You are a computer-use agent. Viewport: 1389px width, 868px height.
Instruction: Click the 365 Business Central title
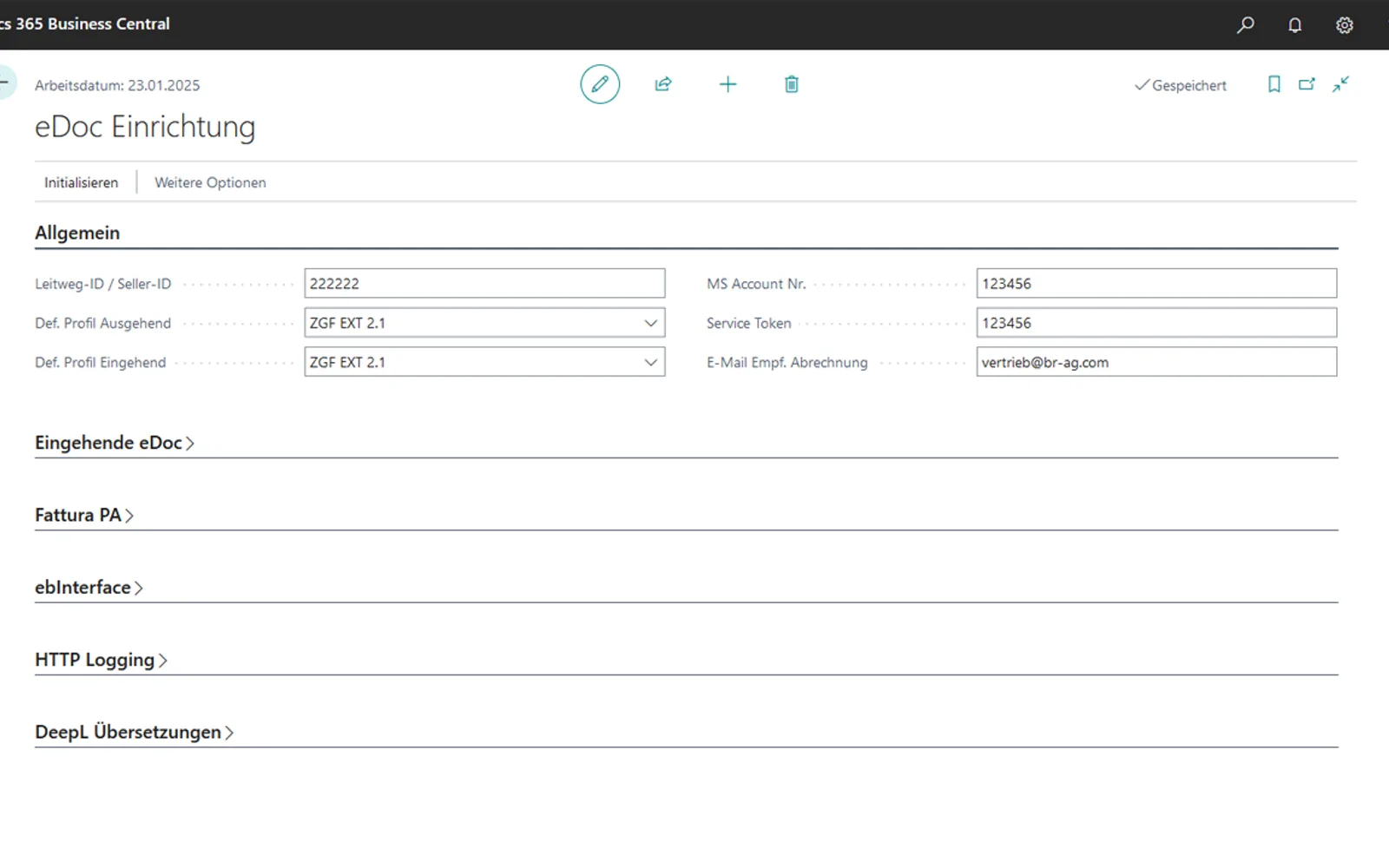[93, 23]
